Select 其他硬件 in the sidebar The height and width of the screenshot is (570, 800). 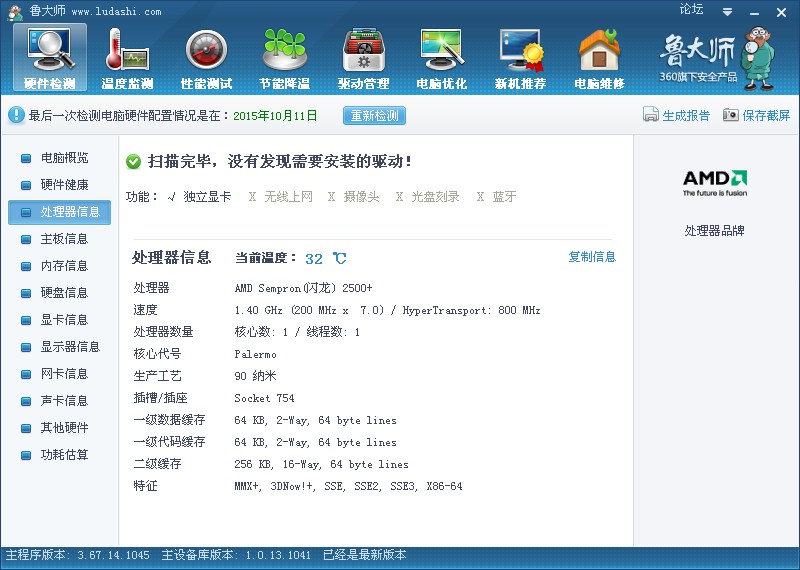(x=59, y=428)
